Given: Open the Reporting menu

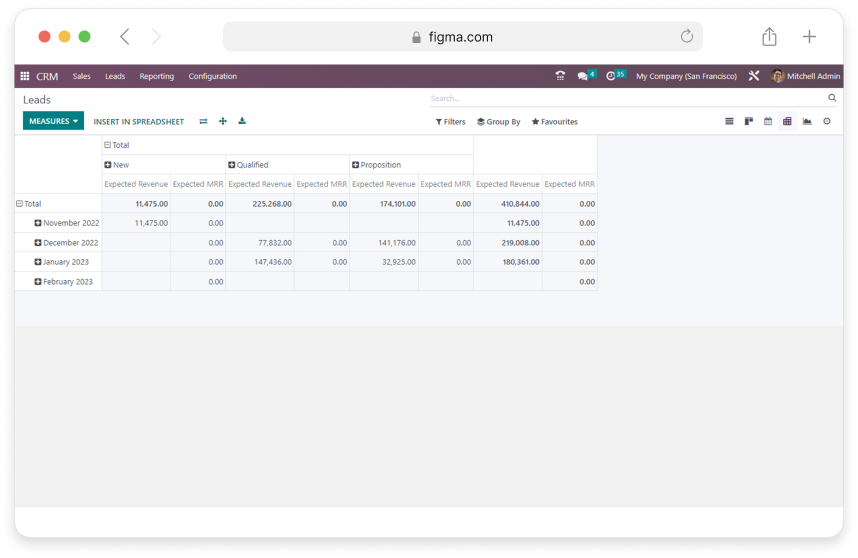Looking at the screenshot, I should coord(156,76).
